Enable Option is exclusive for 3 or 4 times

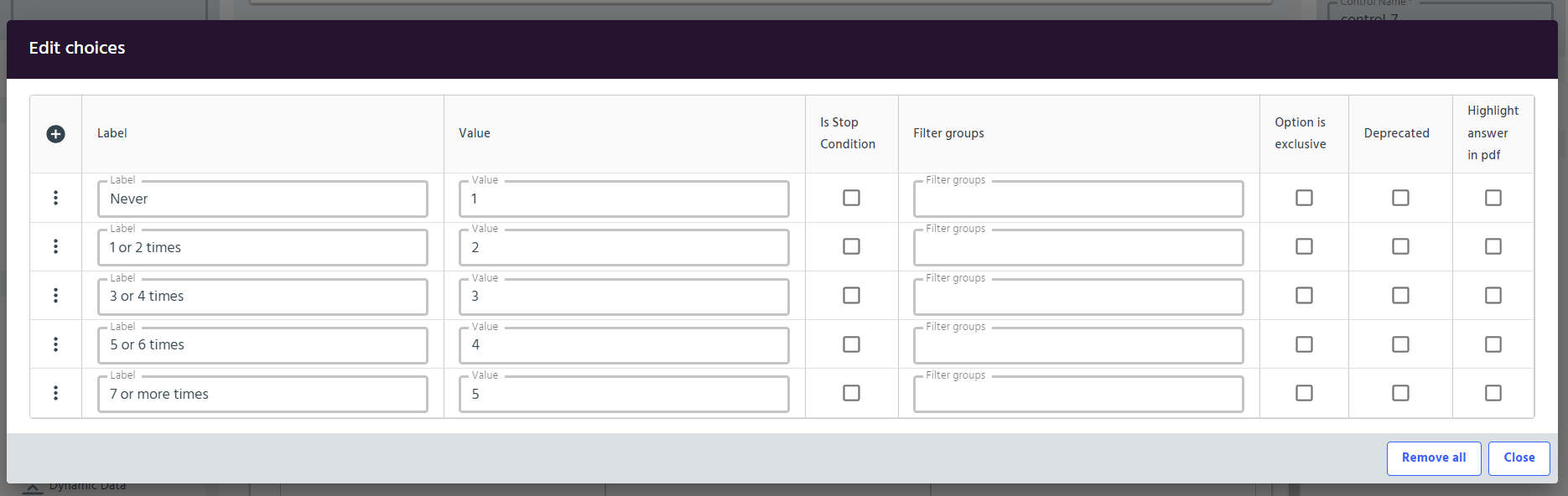1304,295
